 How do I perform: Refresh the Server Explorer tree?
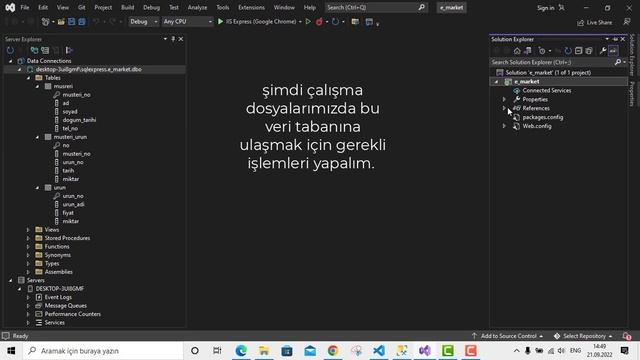click(10, 50)
